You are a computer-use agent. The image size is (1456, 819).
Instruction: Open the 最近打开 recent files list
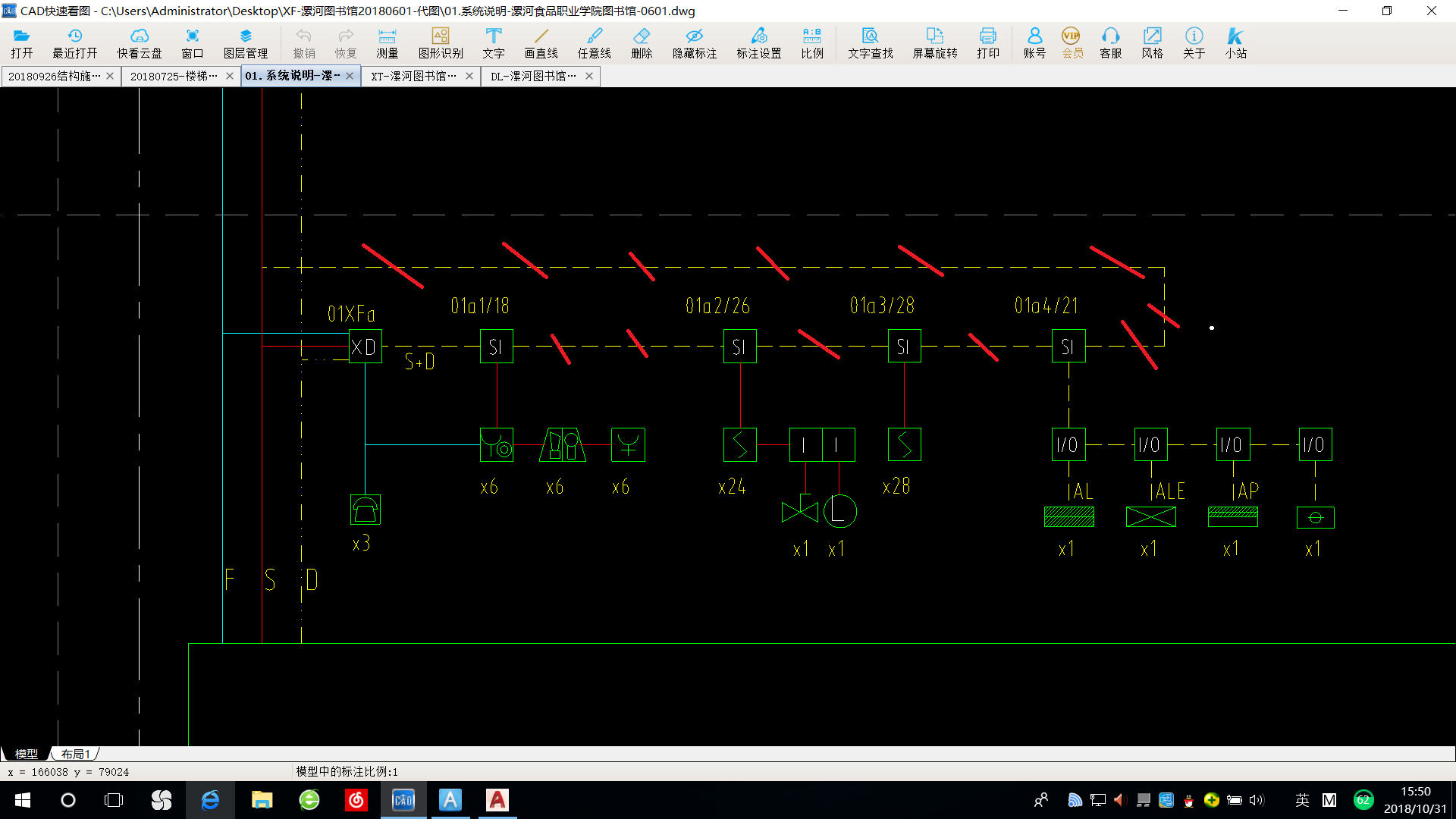tap(75, 43)
